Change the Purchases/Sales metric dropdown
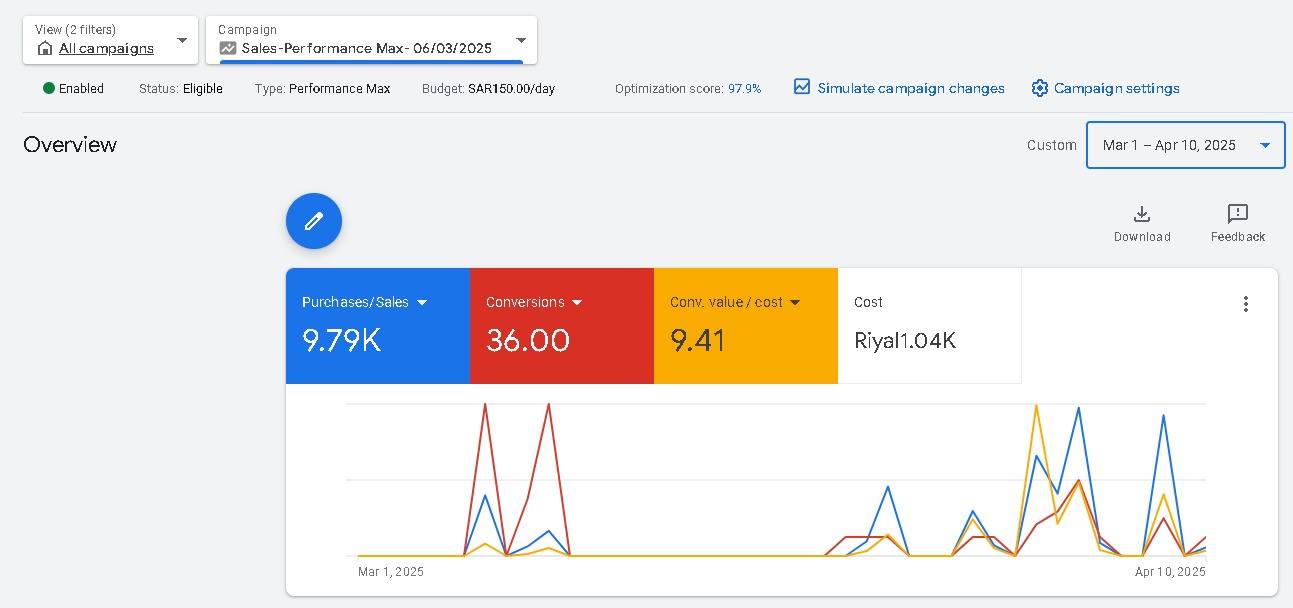Image resolution: width=1293 pixels, height=608 pixels. pos(422,302)
